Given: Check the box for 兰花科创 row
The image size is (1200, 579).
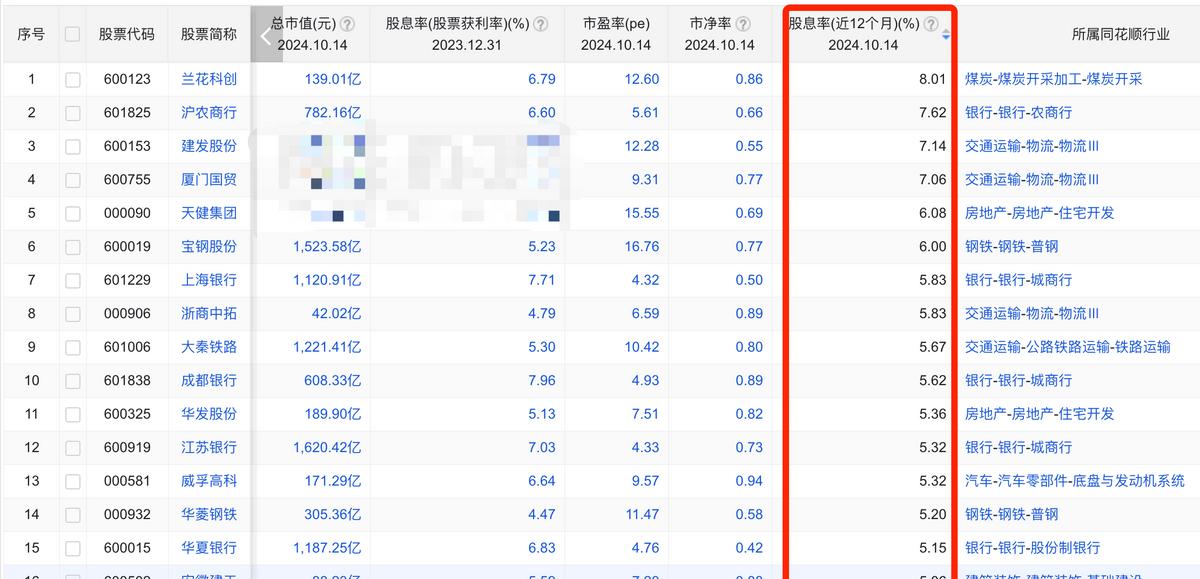Looking at the screenshot, I should 72,80.
